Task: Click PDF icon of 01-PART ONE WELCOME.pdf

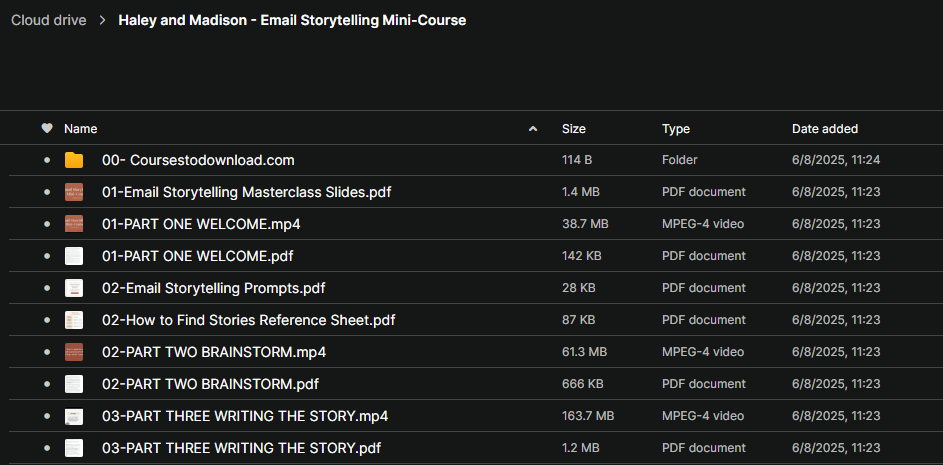Action: point(74,256)
